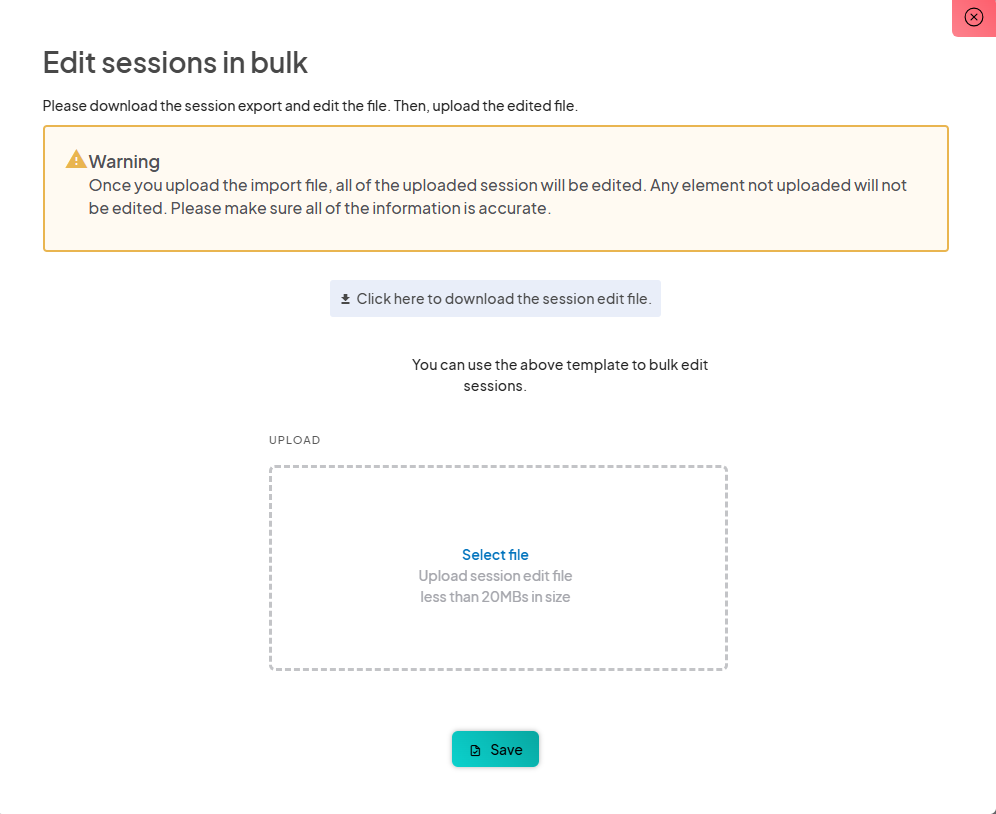Click the "You can use the above template" text
The height and width of the screenshot is (814, 996).
point(559,365)
